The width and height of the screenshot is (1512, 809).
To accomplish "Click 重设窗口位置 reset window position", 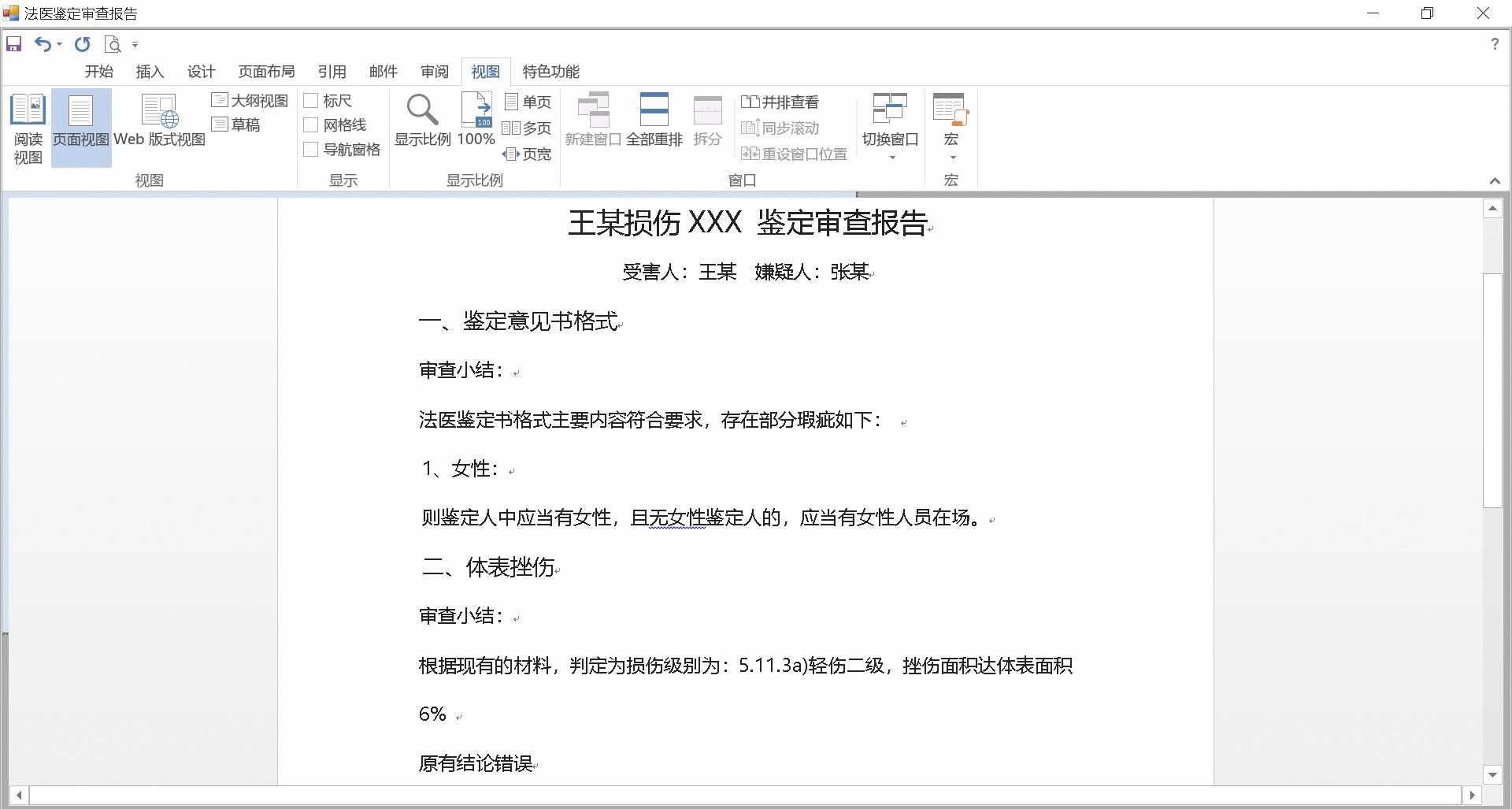I will pos(794,154).
